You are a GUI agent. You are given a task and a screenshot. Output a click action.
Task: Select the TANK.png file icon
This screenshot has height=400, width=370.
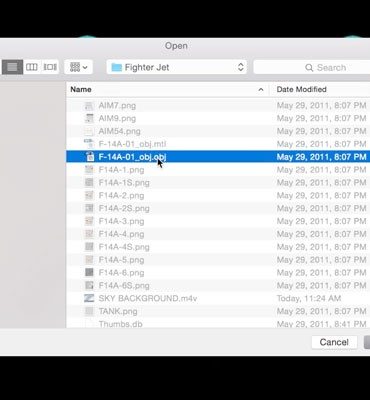tap(89, 311)
